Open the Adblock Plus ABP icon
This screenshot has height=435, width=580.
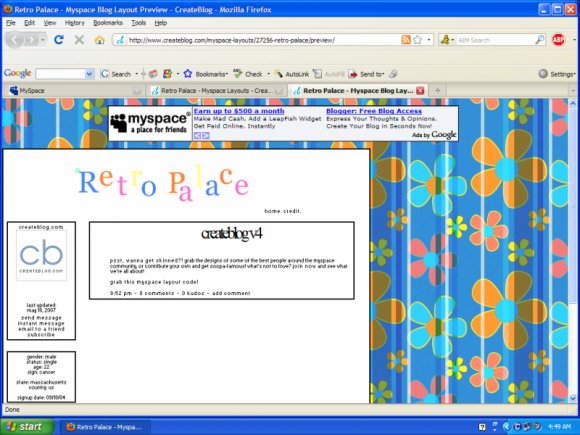pos(558,40)
